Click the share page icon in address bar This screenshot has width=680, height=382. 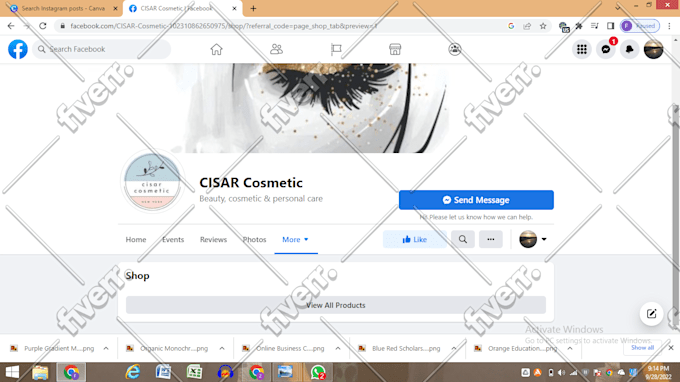[x=527, y=26]
